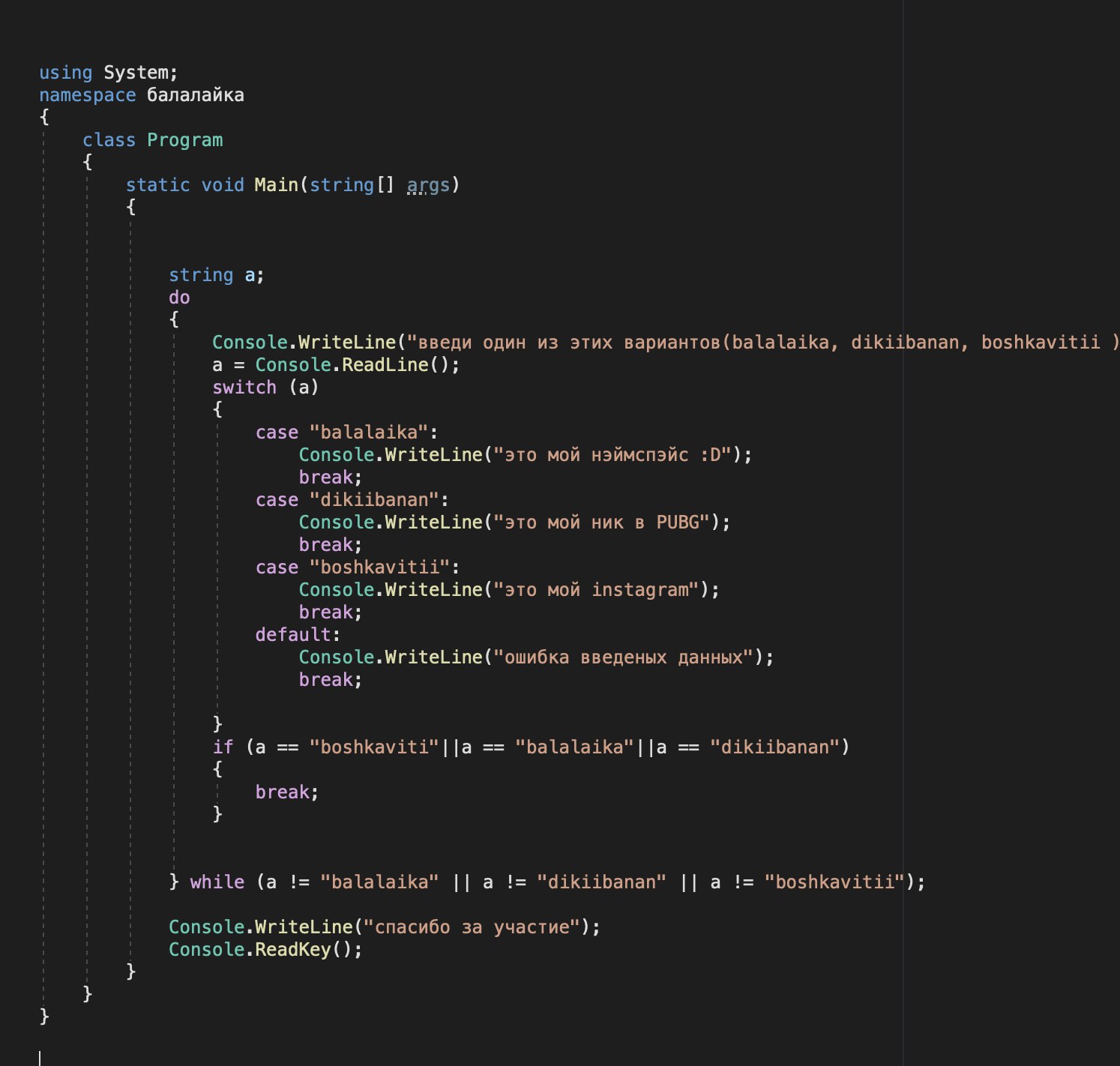Click the string "это мой ник в PUBG"
The width and height of the screenshot is (1120, 1066).
pyautogui.click(x=601, y=523)
